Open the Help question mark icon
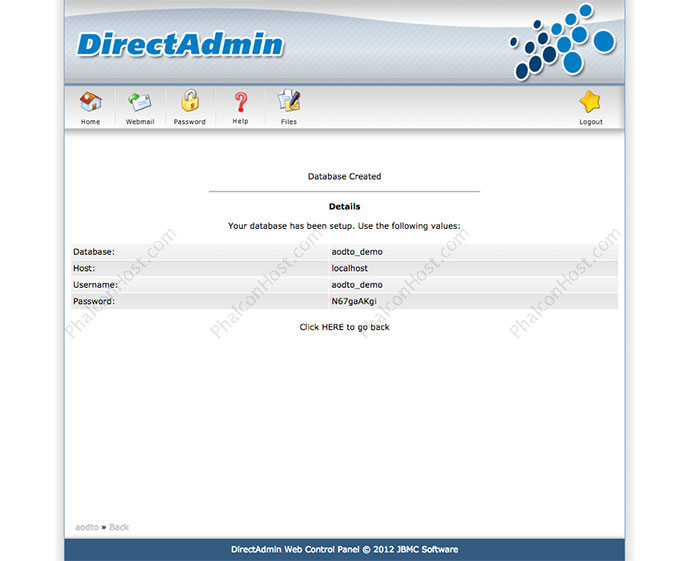The height and width of the screenshot is (561, 700). (x=241, y=102)
